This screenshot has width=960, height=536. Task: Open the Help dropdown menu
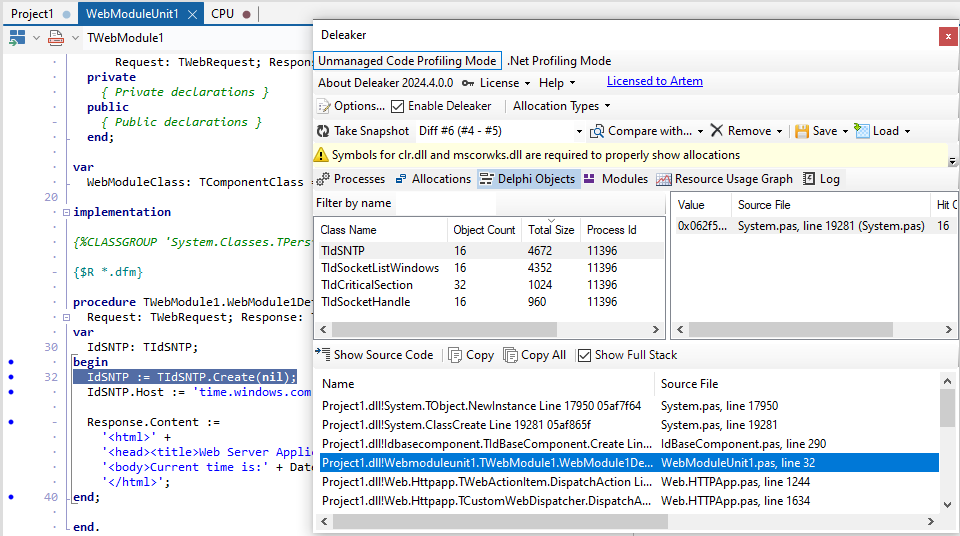click(x=557, y=83)
